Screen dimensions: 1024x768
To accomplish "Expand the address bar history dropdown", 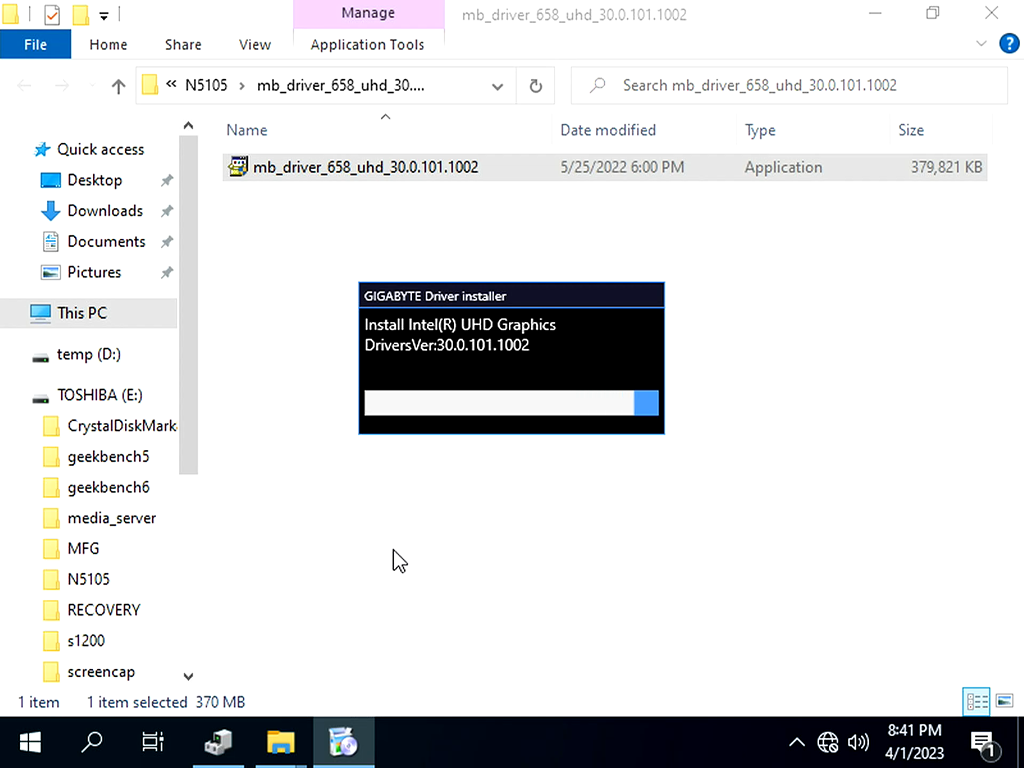I will click(x=498, y=86).
